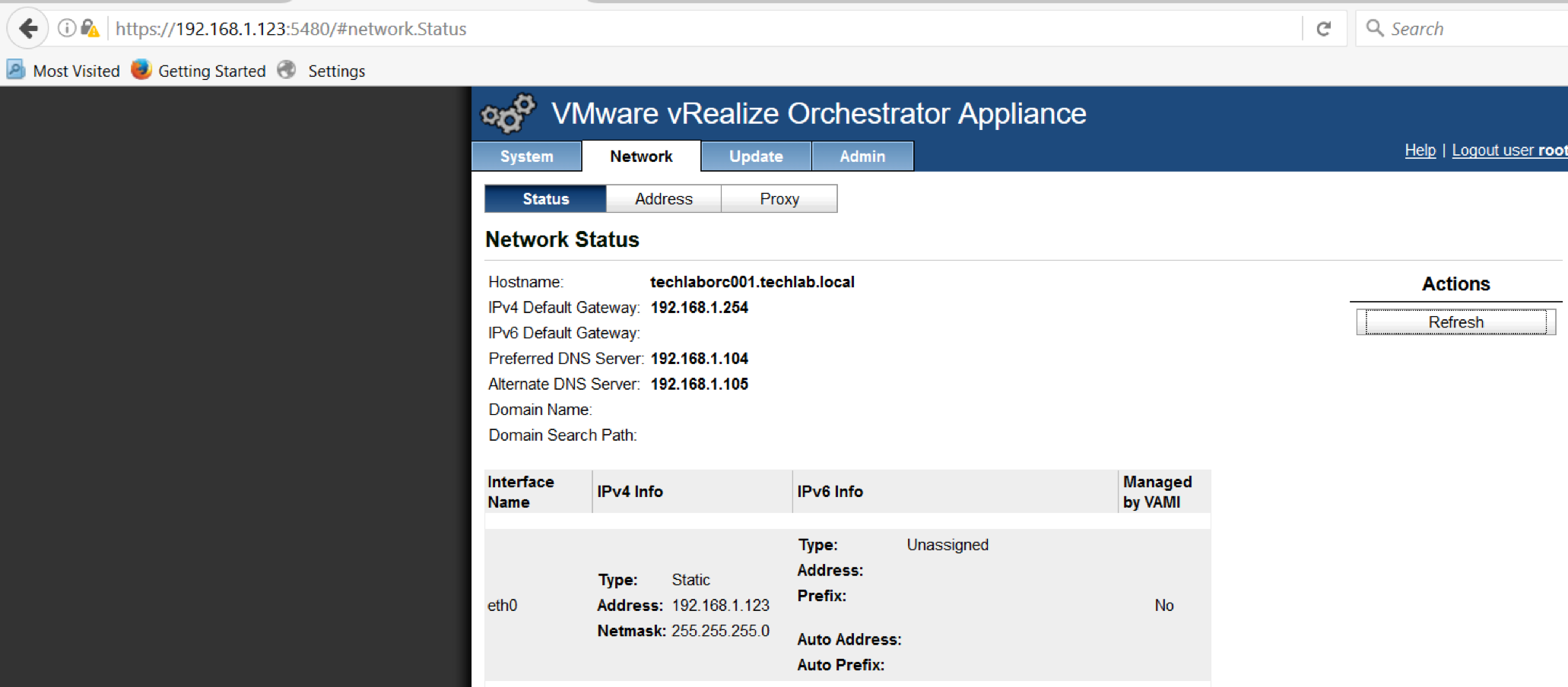The width and height of the screenshot is (1568, 687).
Task: Click the Network Status heading
Action: tap(562, 240)
